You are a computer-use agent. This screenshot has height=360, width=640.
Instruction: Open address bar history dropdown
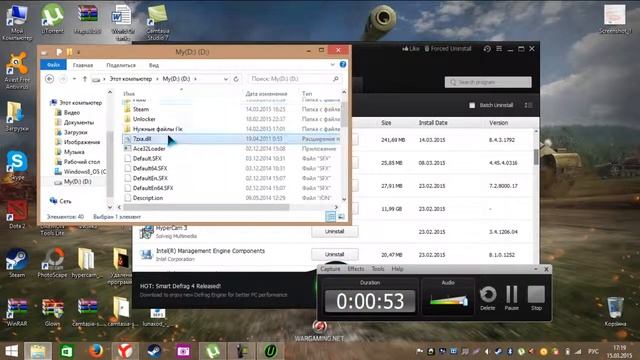(x=226, y=79)
